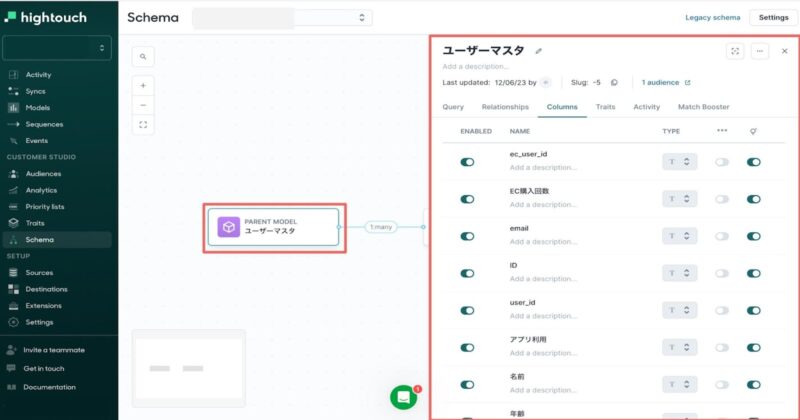Open the canvas search icon
This screenshot has width=800, height=420.
tap(143, 57)
